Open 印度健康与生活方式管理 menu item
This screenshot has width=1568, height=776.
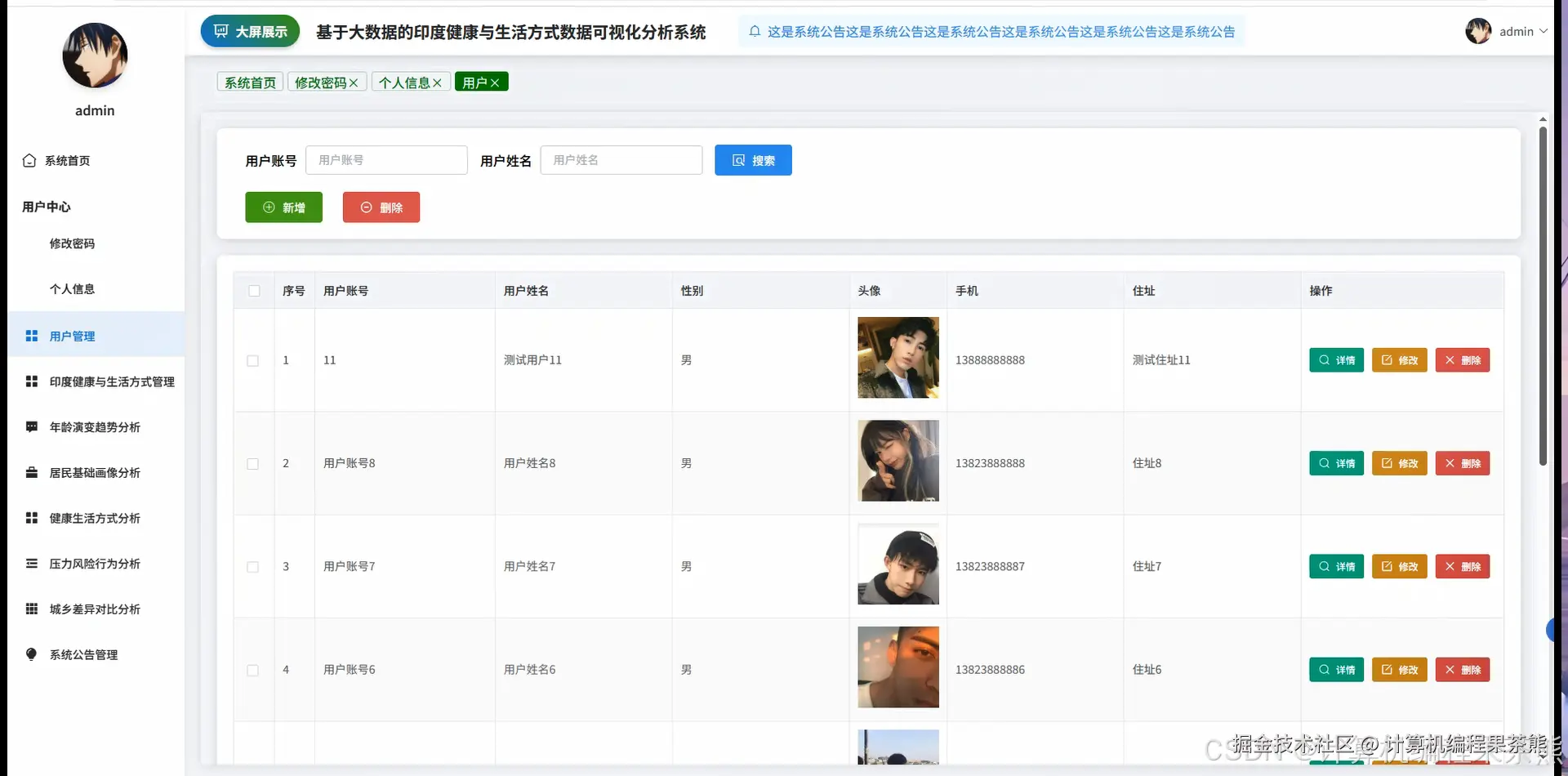click(96, 381)
